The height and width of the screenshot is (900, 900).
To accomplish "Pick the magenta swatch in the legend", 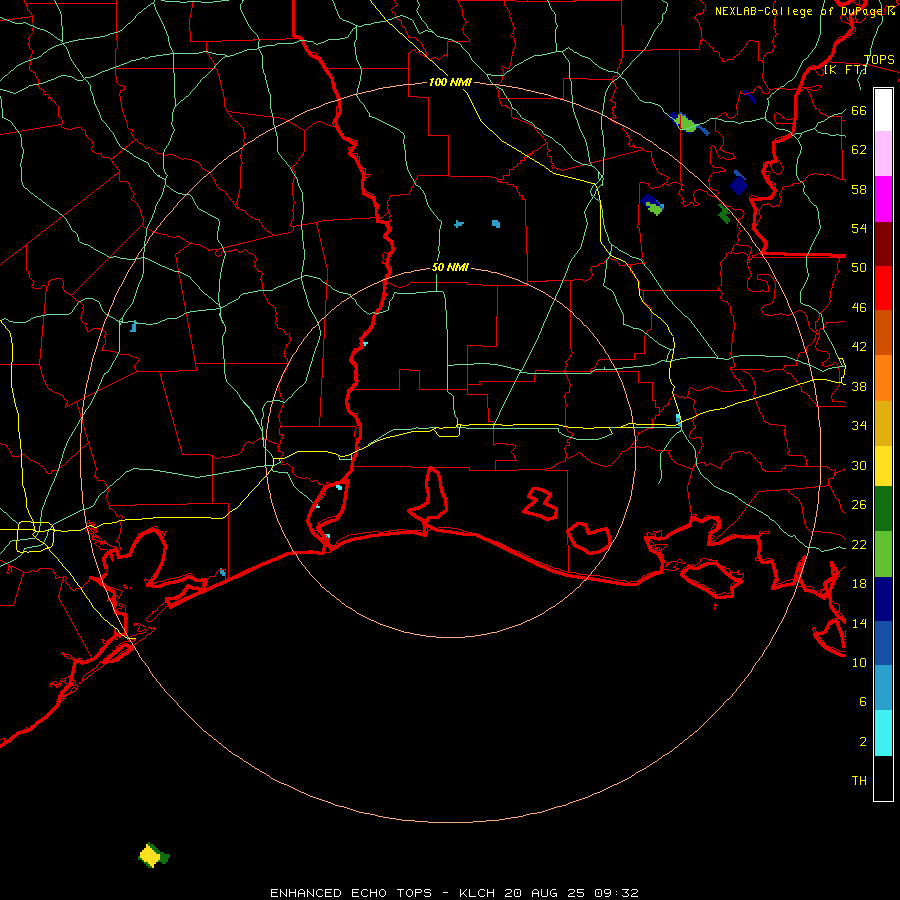I will click(883, 199).
